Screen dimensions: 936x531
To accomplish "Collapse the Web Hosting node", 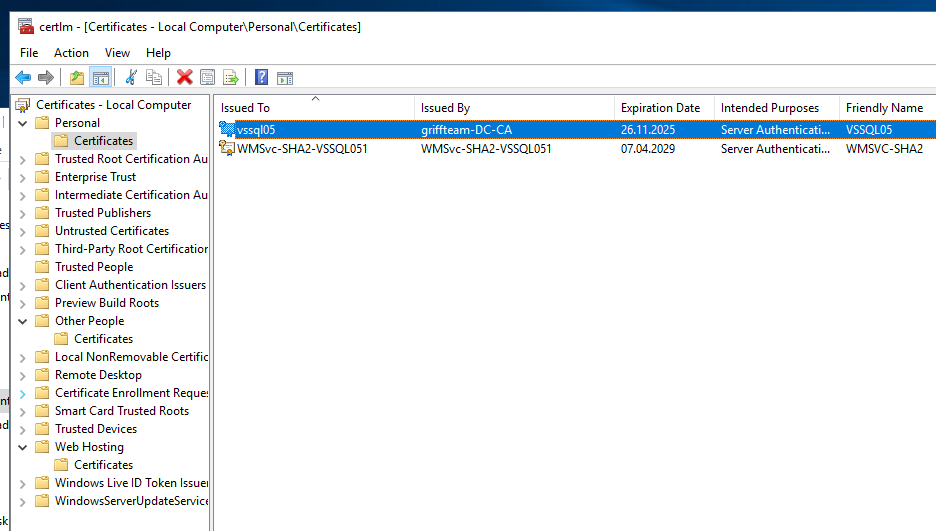I will pyautogui.click(x=24, y=447).
